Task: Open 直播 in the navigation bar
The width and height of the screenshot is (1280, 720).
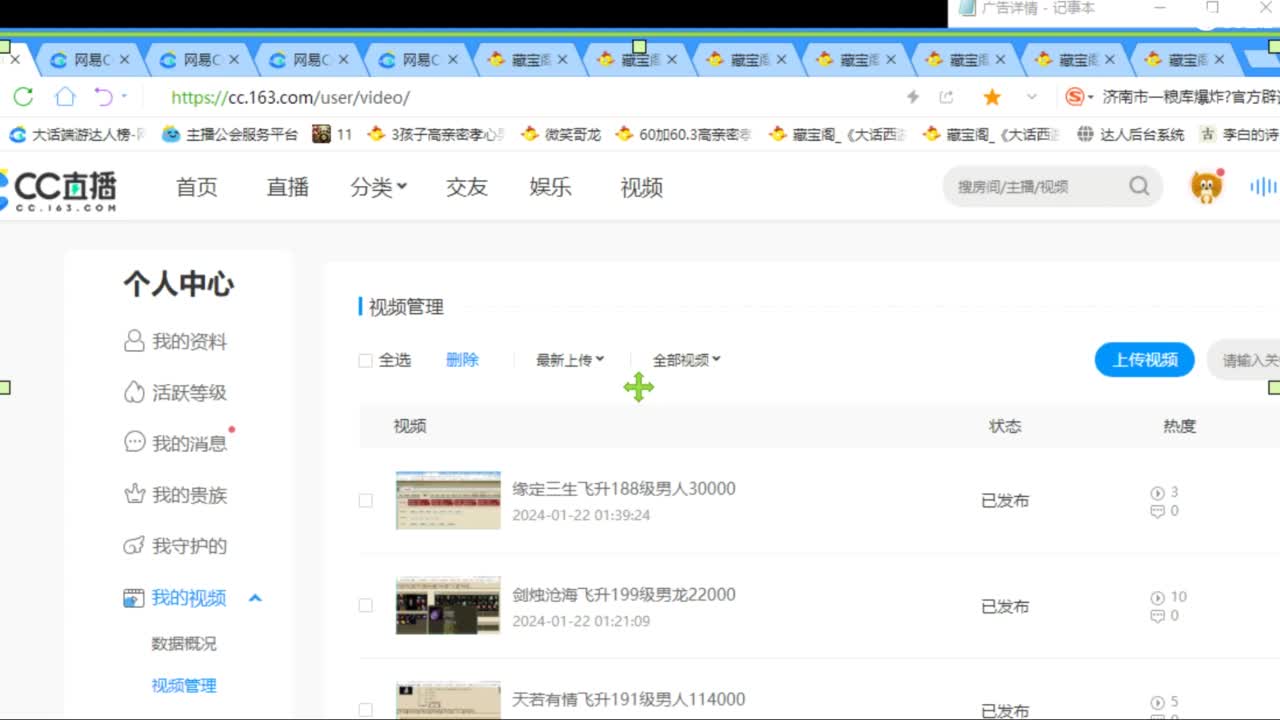Action: click(x=287, y=187)
